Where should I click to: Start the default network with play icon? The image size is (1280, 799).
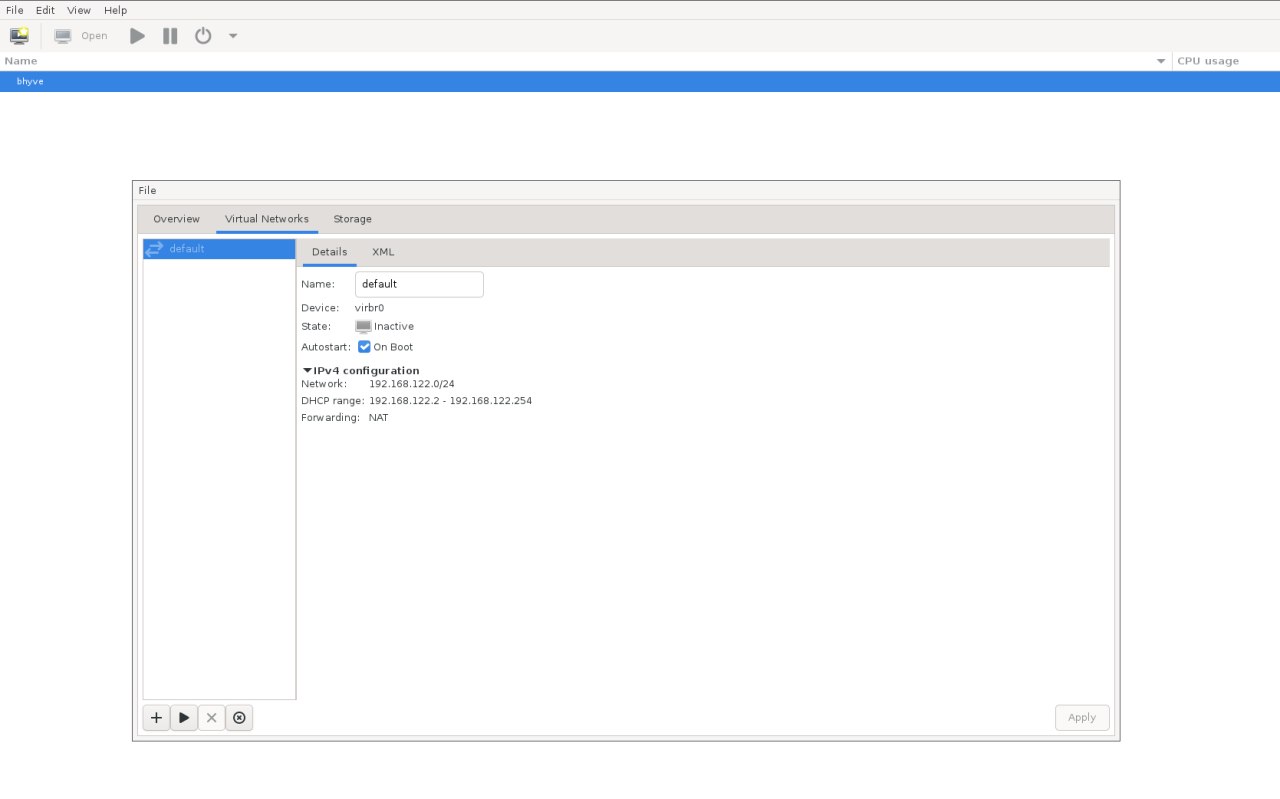point(184,718)
